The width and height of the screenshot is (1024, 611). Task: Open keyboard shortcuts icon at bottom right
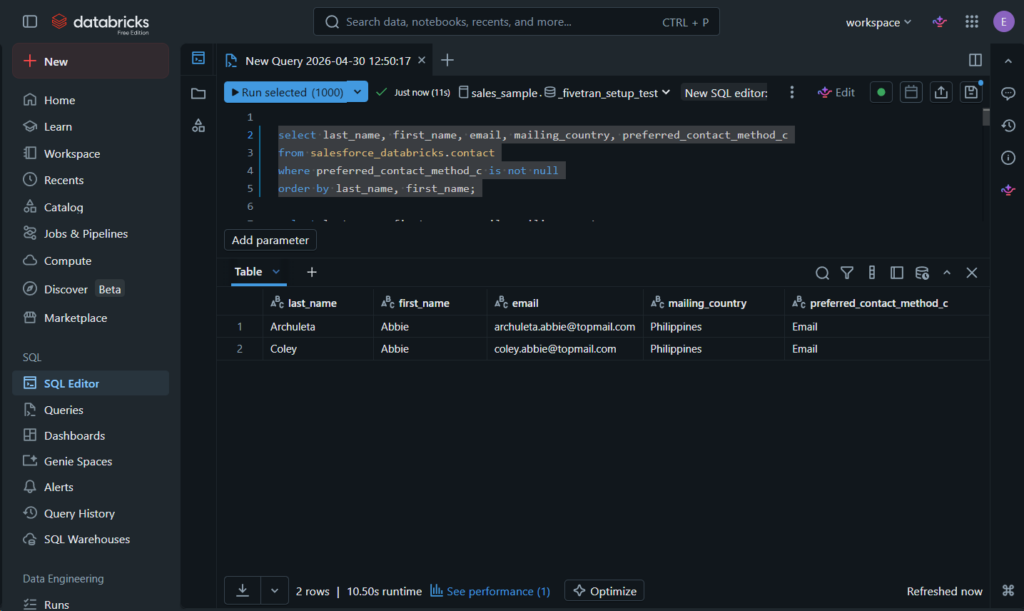pyautogui.click(x=1008, y=590)
